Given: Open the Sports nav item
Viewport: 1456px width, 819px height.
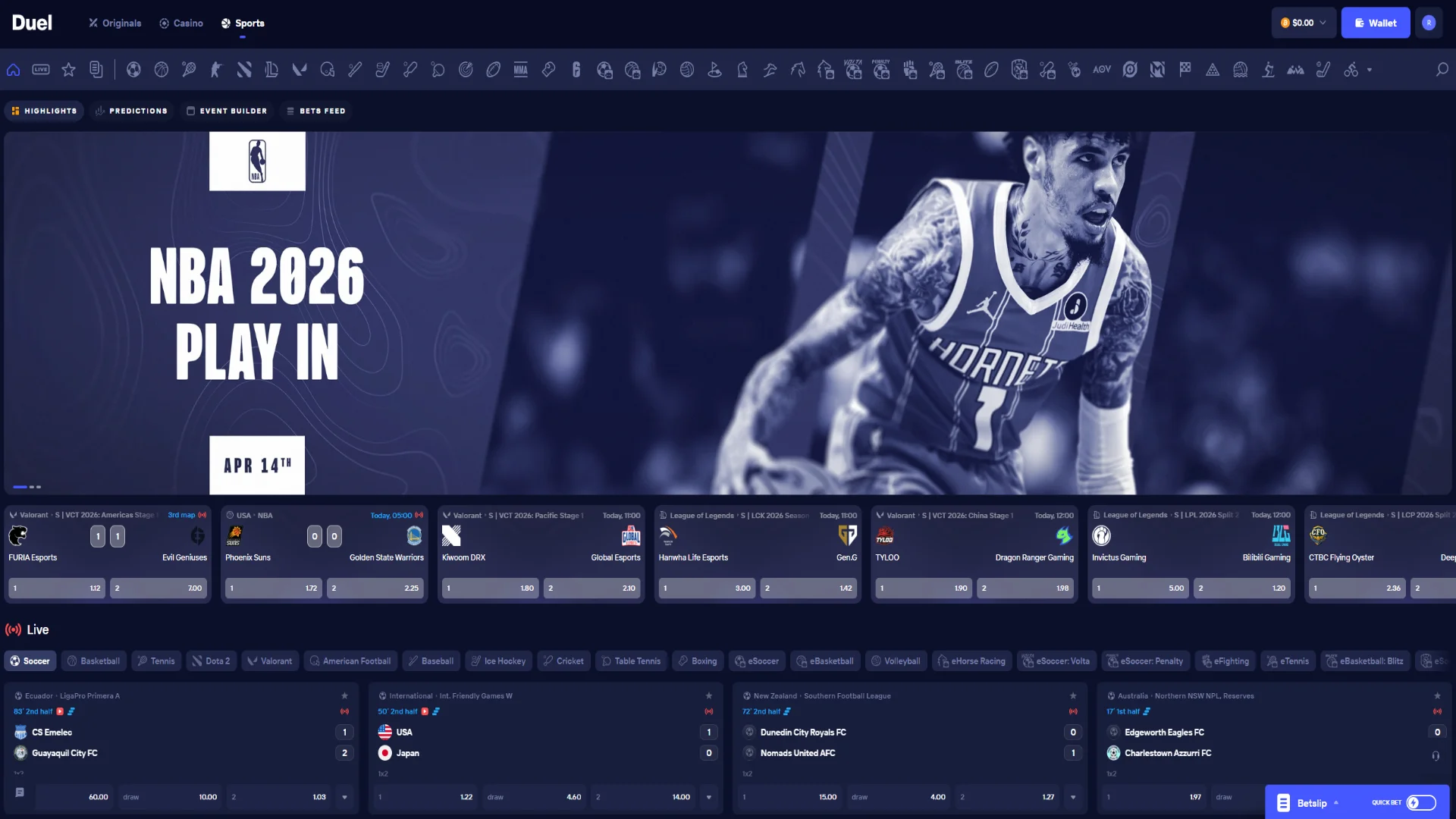Looking at the screenshot, I should 243,23.
